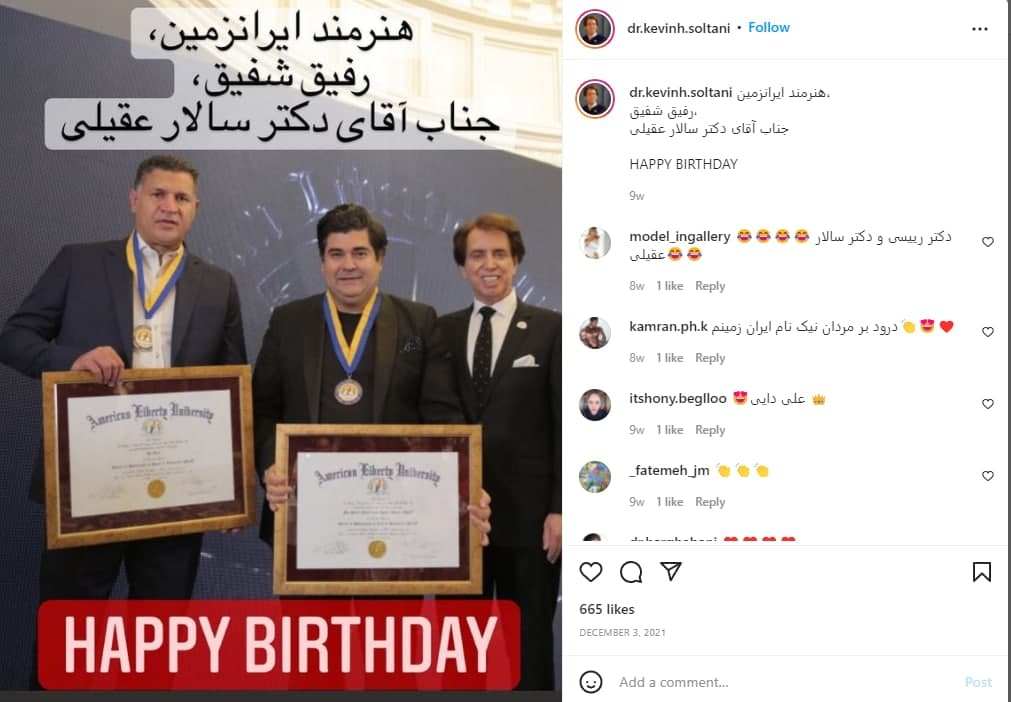This screenshot has width=1011, height=702.
Task: Click the Post comment button
Action: click(x=978, y=682)
